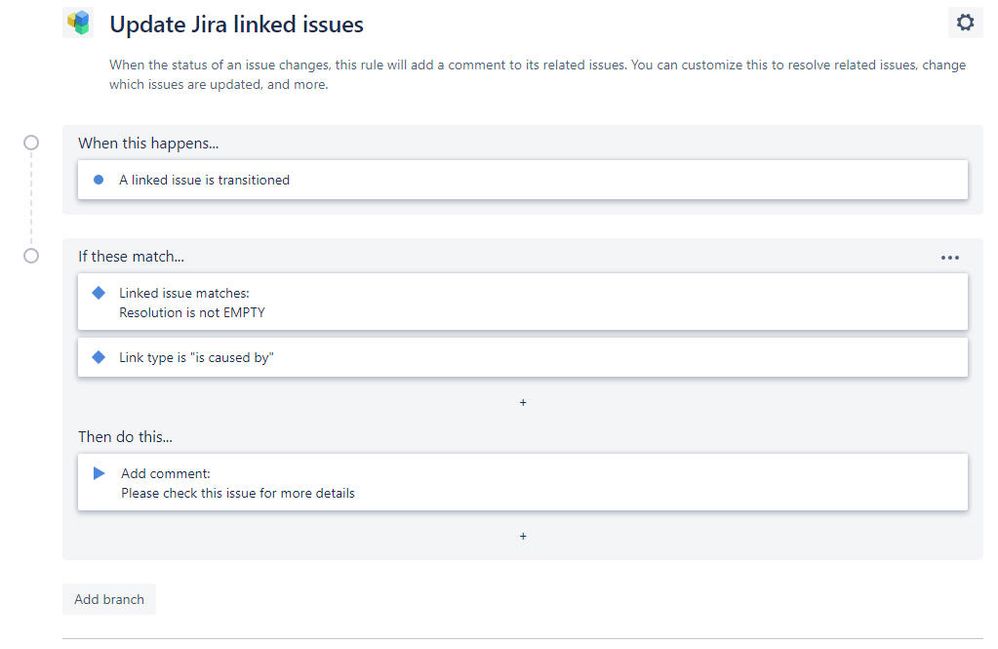998x649 pixels.
Task: Click the Add branch button
Action: (x=109, y=599)
